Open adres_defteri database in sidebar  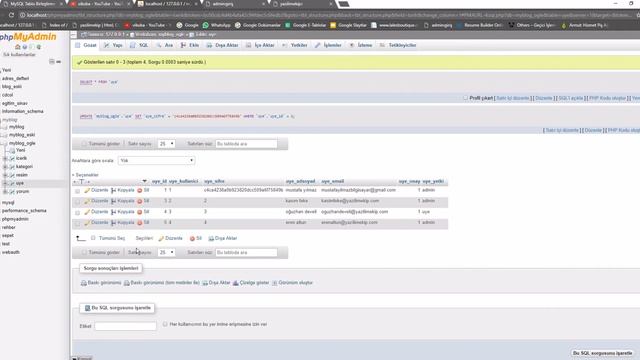pyautogui.click(x=15, y=78)
